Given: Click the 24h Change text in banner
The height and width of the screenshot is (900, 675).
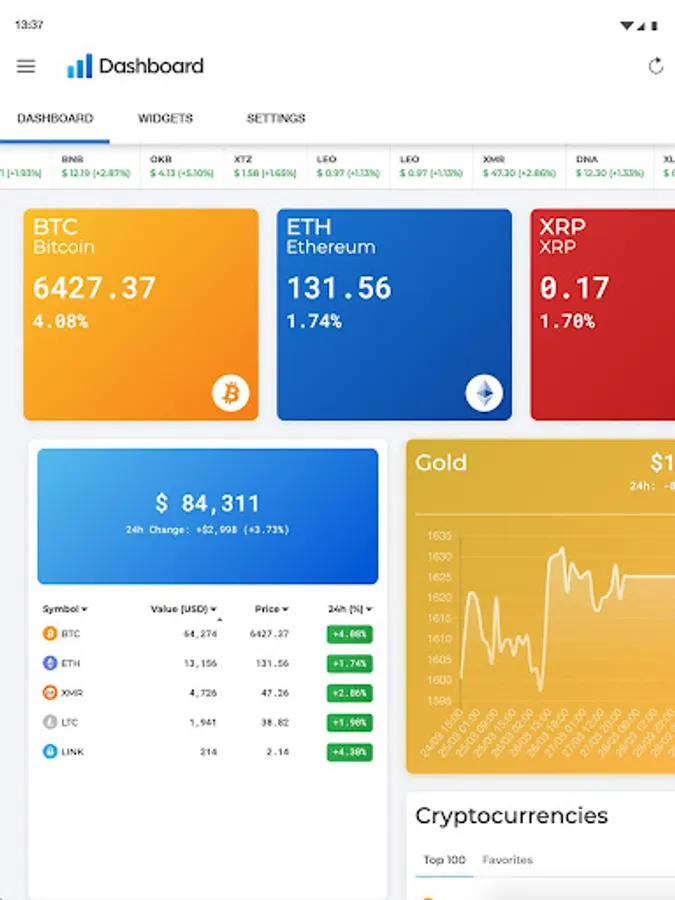Looking at the screenshot, I should click(207, 530).
